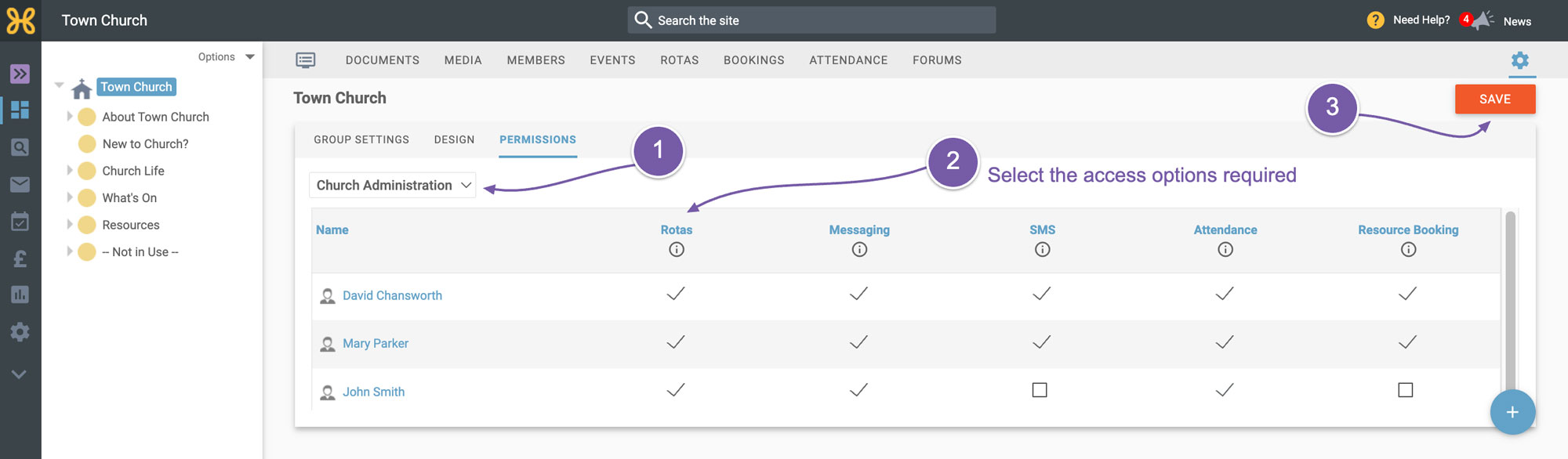Show info for Rotas column
The width and height of the screenshot is (1568, 459).
pyautogui.click(x=677, y=250)
